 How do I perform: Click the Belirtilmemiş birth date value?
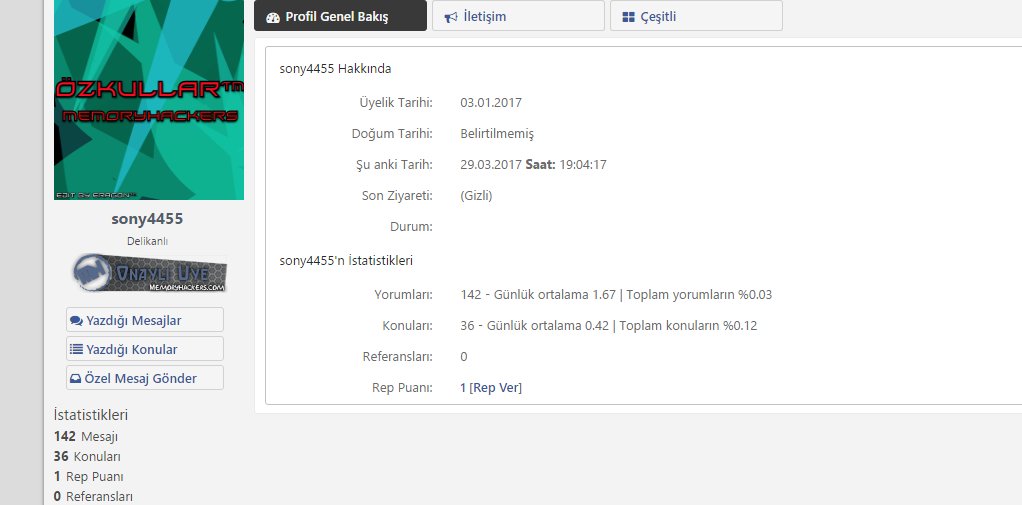(497, 134)
